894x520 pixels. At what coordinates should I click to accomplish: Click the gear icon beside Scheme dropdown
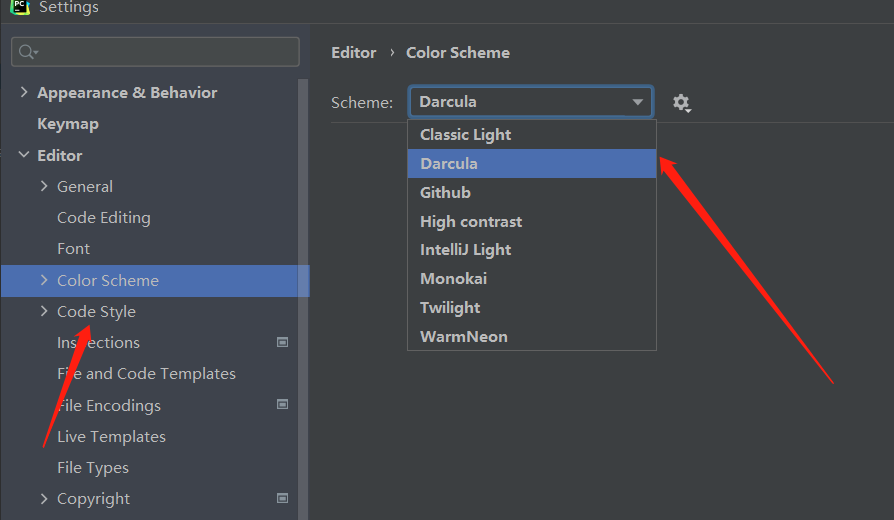pos(682,102)
